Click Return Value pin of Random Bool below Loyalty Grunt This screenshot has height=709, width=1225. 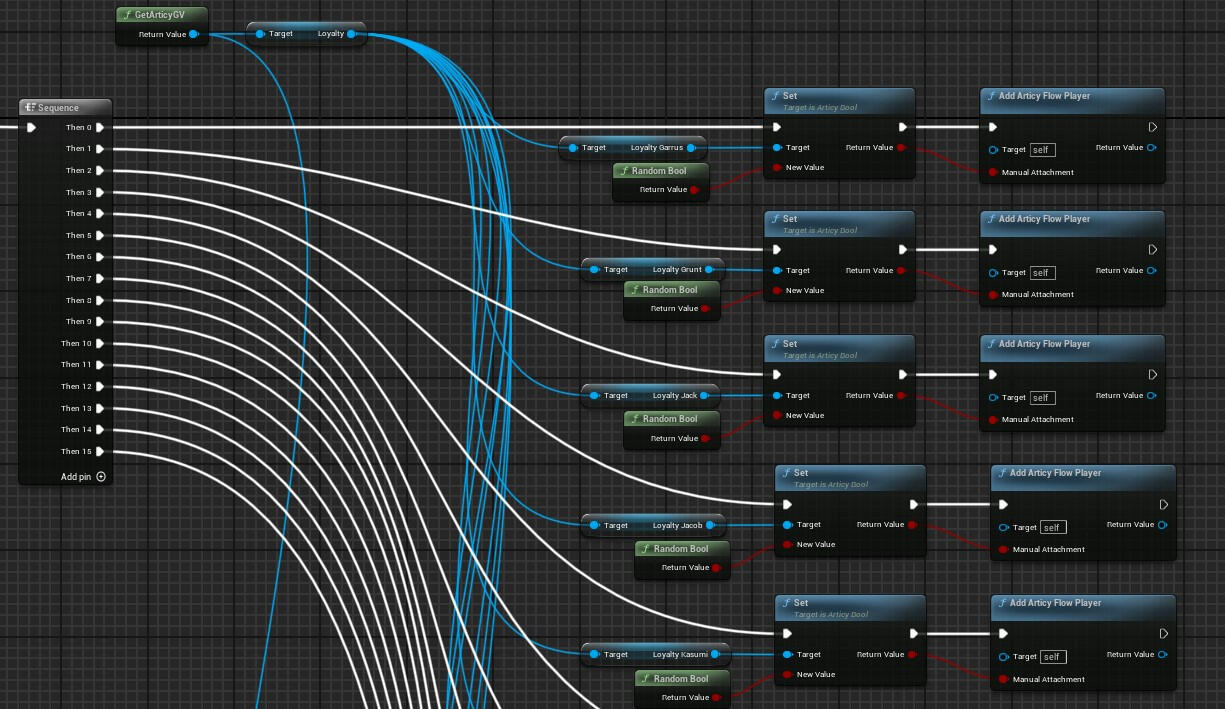click(x=706, y=309)
